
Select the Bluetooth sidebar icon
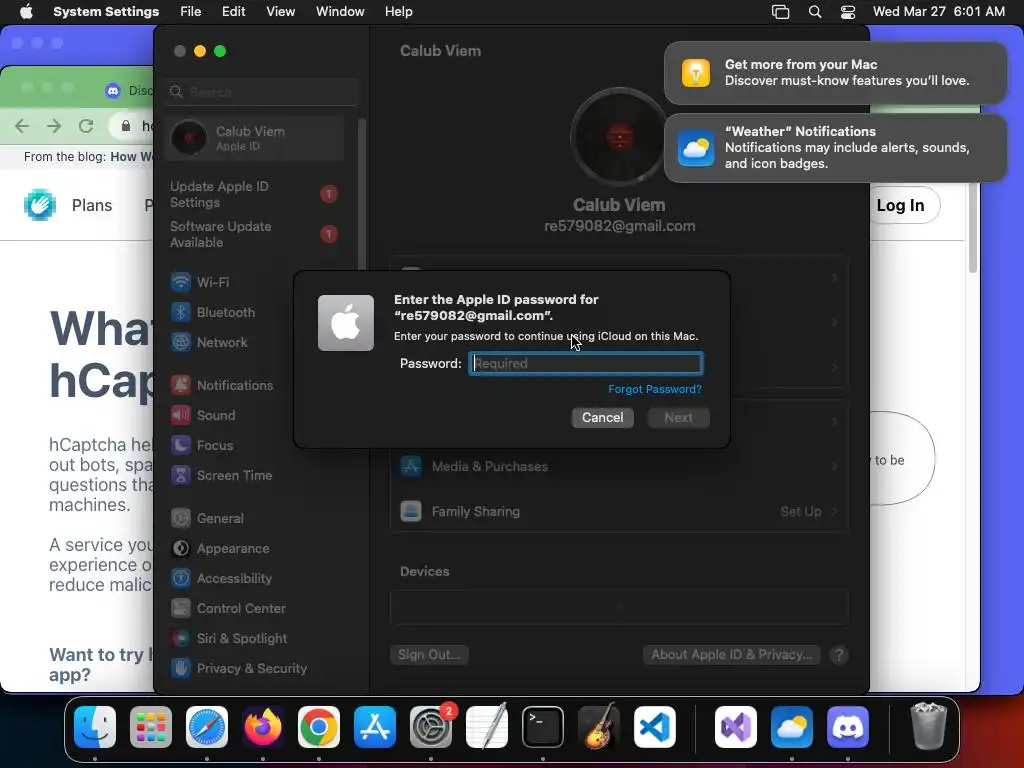coord(180,312)
